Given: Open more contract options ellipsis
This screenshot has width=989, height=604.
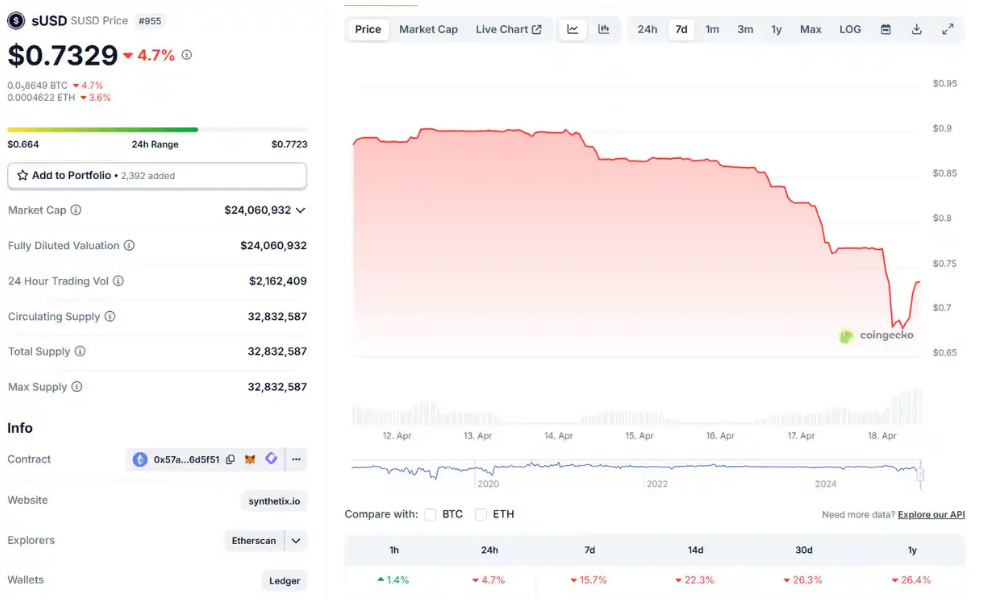Looking at the screenshot, I should tap(296, 460).
